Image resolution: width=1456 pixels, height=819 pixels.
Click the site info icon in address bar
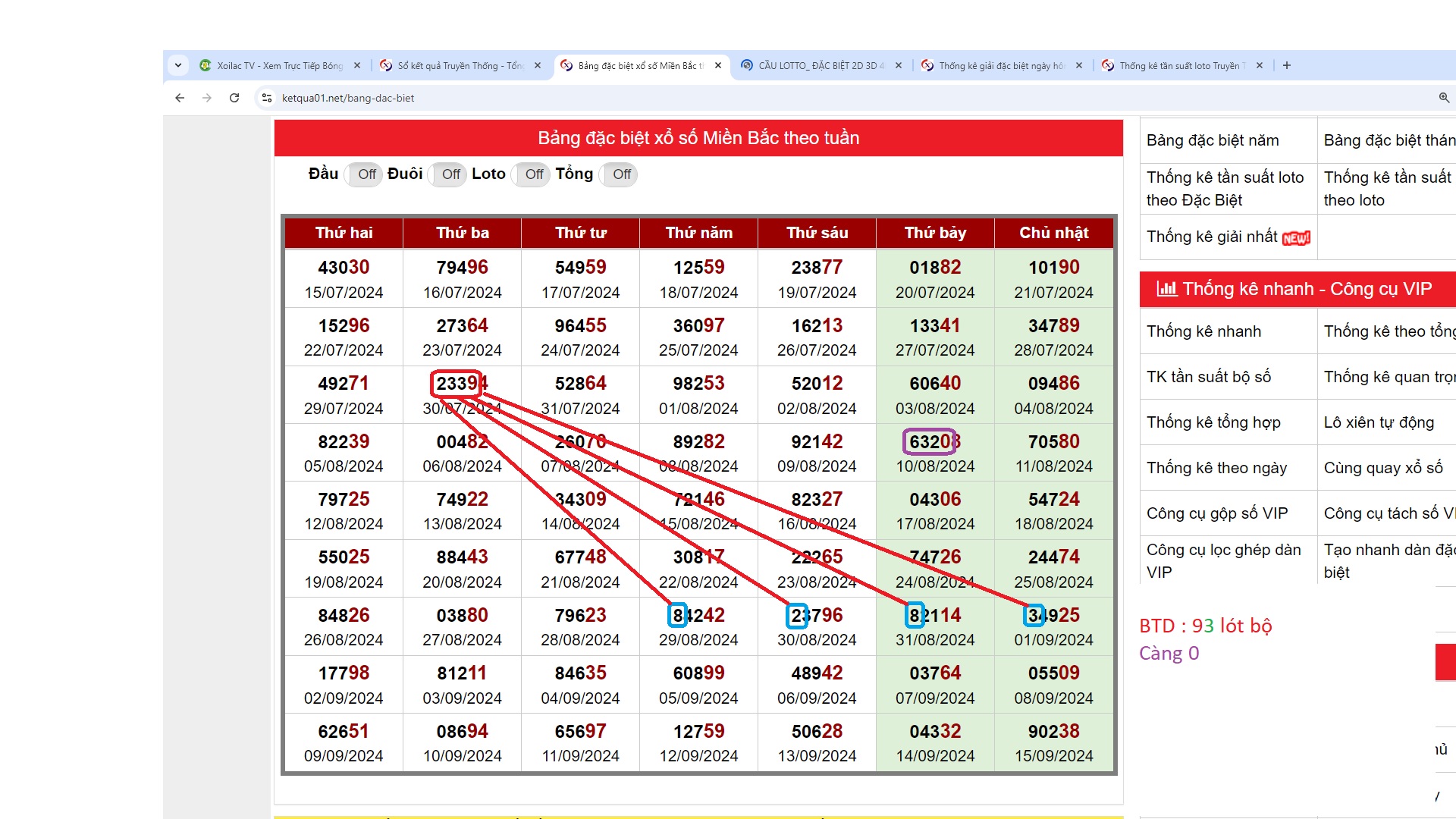pyautogui.click(x=267, y=98)
